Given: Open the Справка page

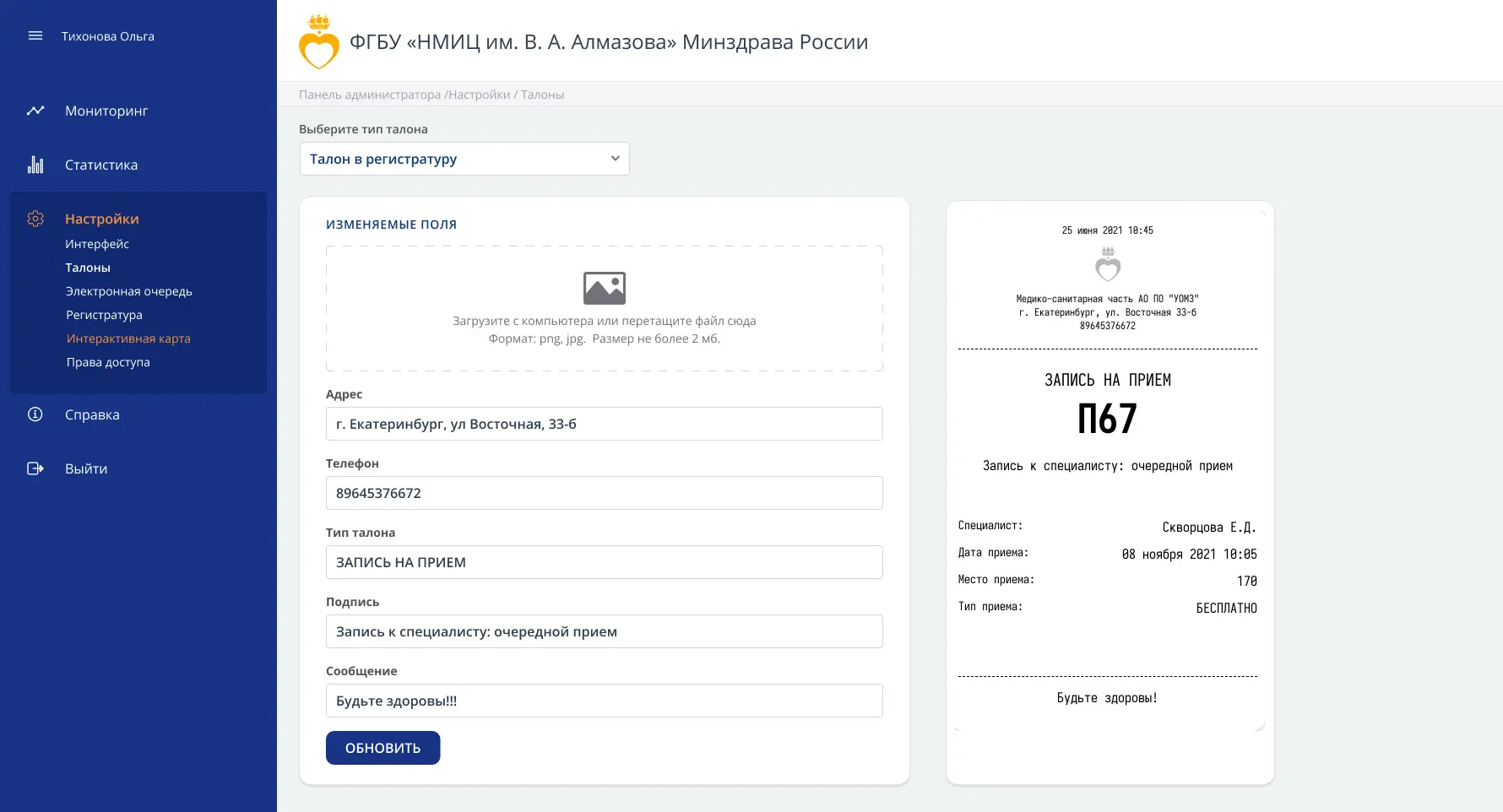Looking at the screenshot, I should (92, 414).
